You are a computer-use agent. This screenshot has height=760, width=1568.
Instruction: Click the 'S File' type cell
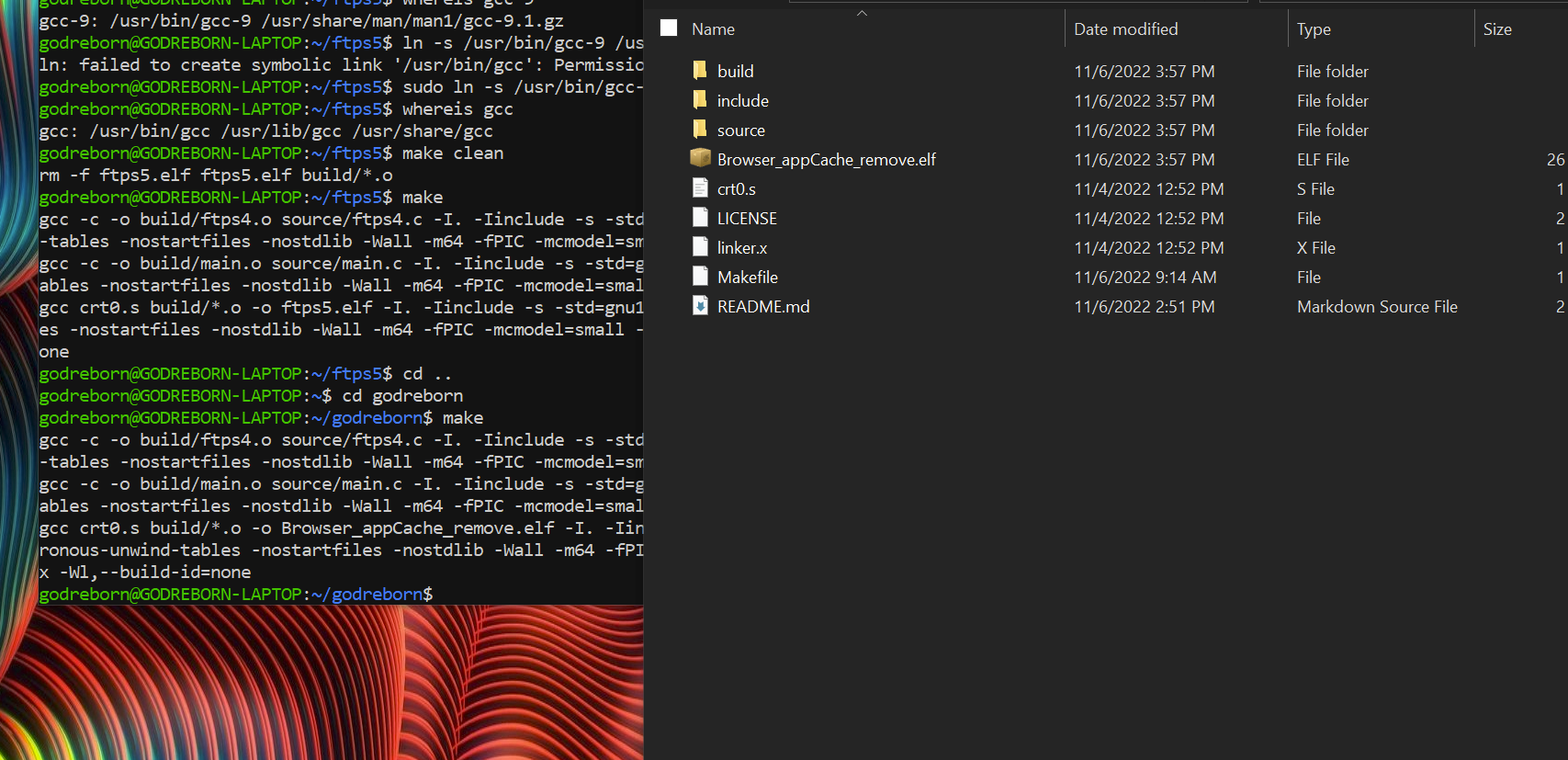click(x=1315, y=188)
